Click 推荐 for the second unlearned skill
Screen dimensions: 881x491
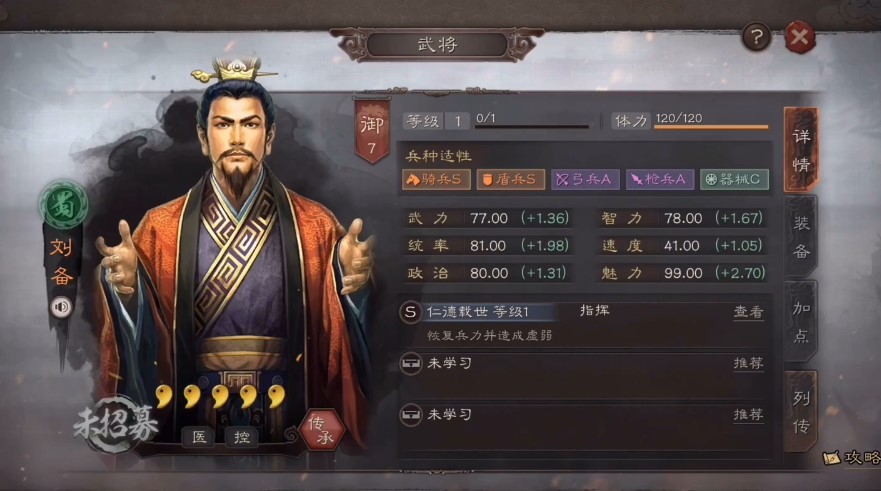coord(748,415)
